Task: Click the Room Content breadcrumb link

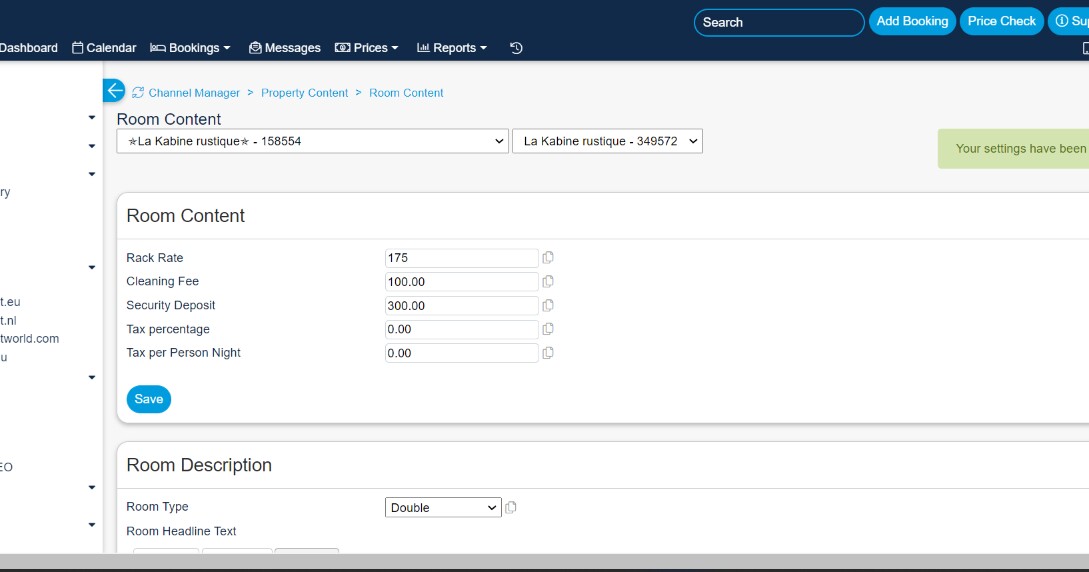Action: tap(406, 93)
